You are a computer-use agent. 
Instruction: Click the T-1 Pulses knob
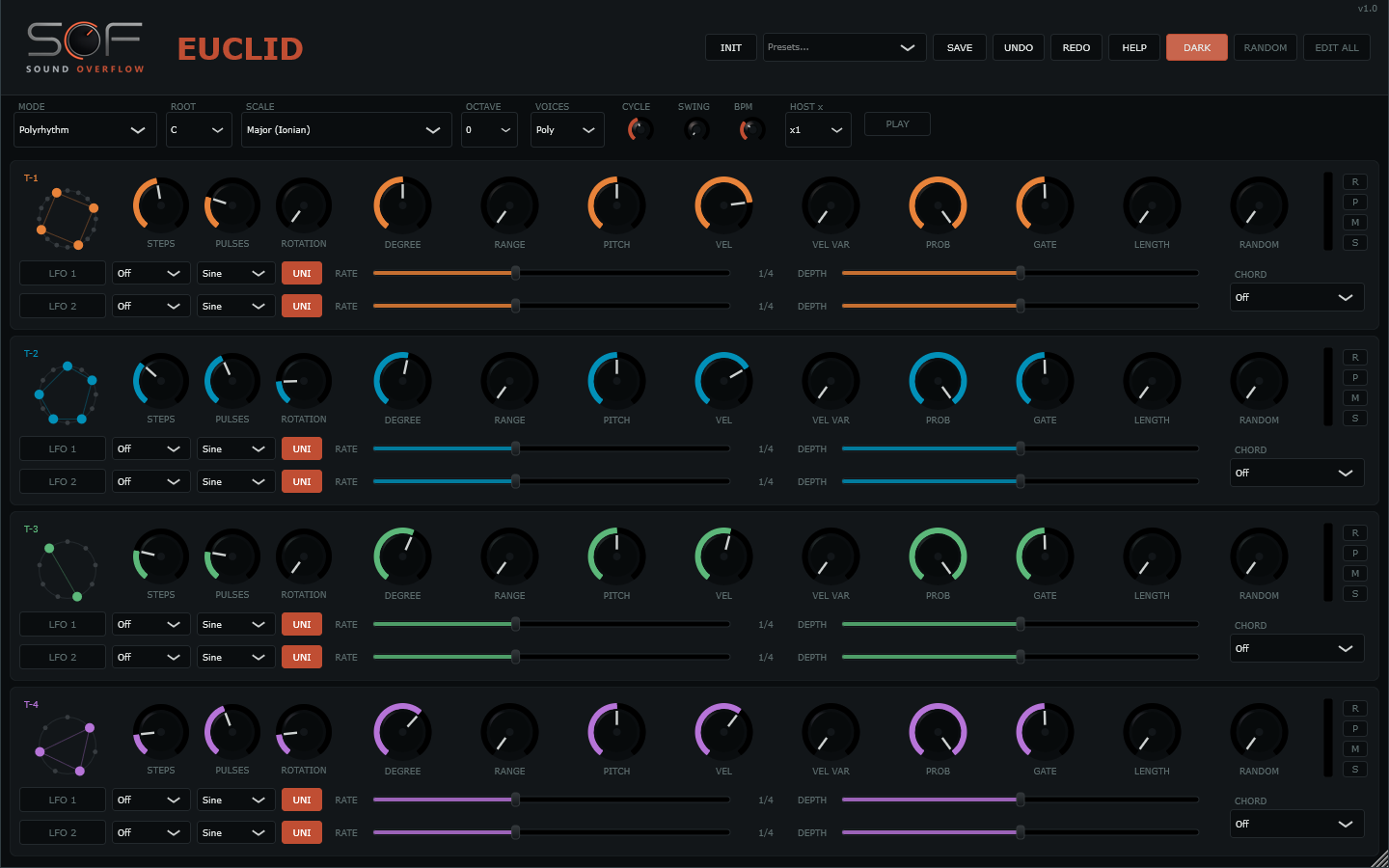tap(232, 204)
